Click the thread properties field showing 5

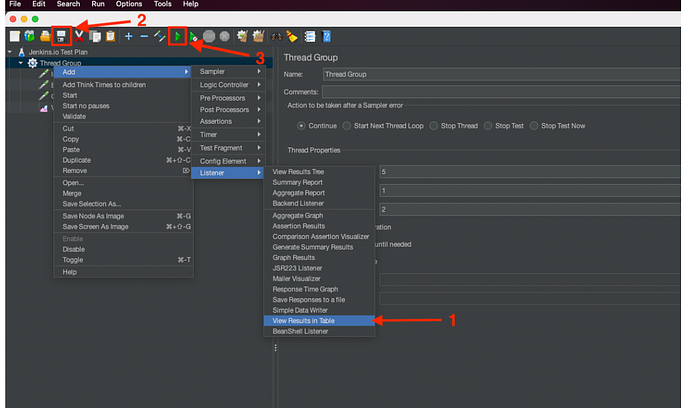(530, 172)
